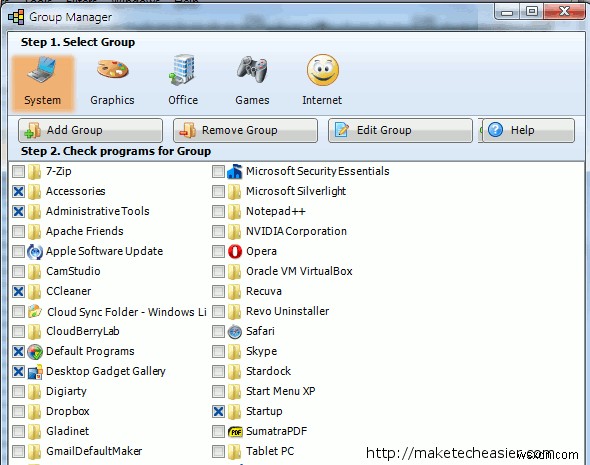The height and width of the screenshot is (465, 590).
Task: Check the Start Menu XP checkbox
Action: 218,392
